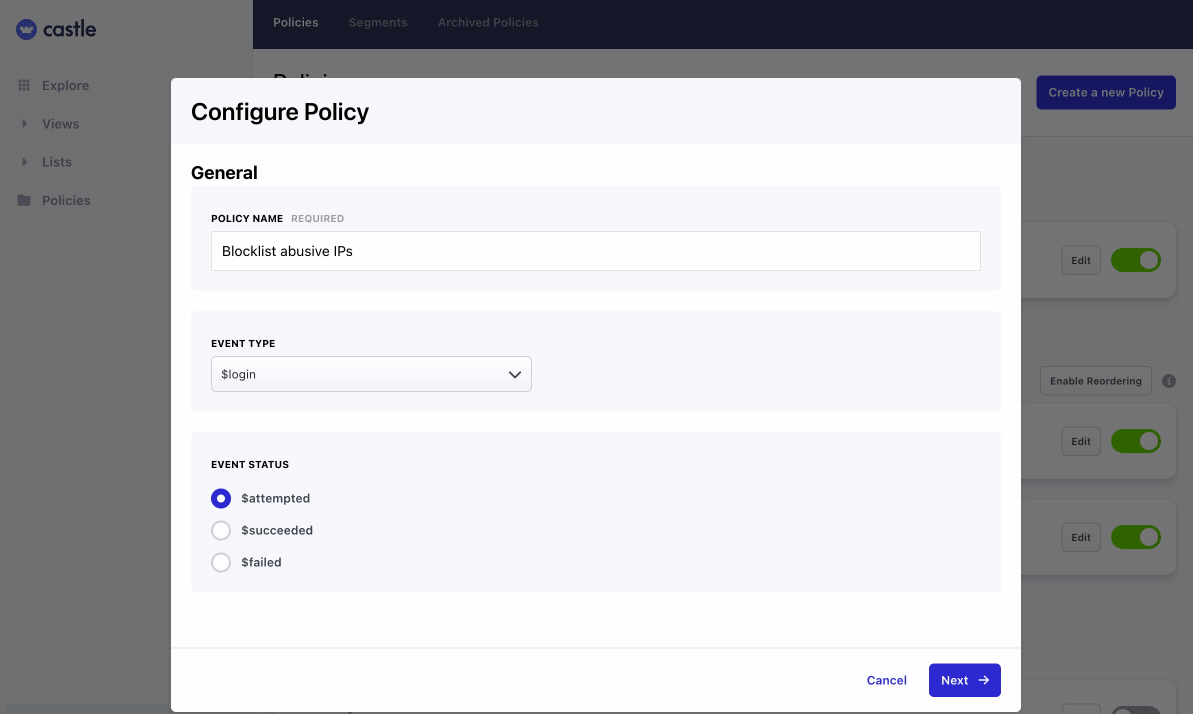Toggle the third green policy switch

click(1135, 537)
